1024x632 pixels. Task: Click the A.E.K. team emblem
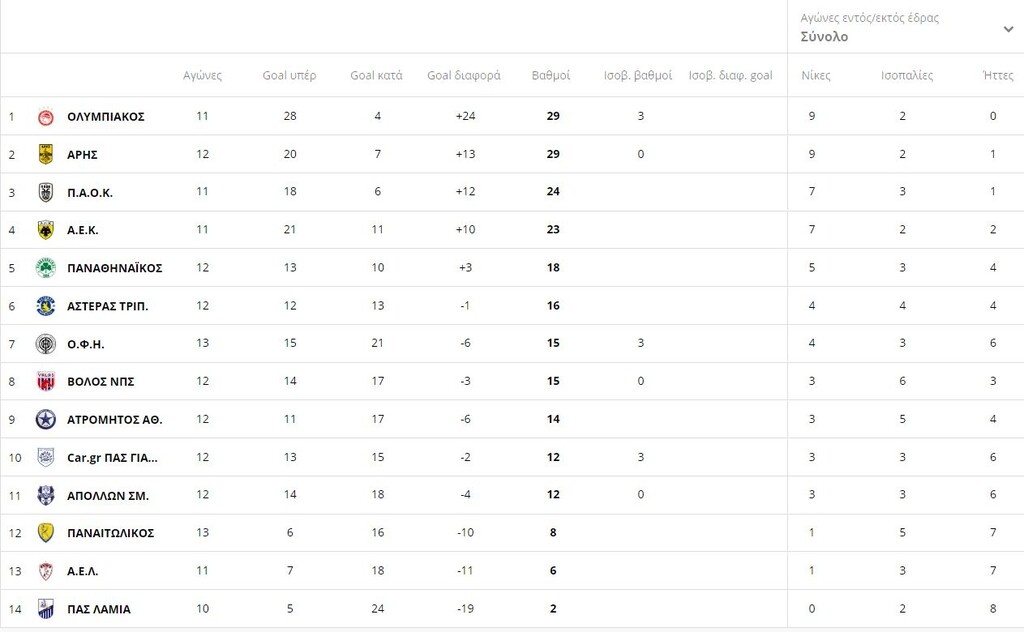[45, 230]
